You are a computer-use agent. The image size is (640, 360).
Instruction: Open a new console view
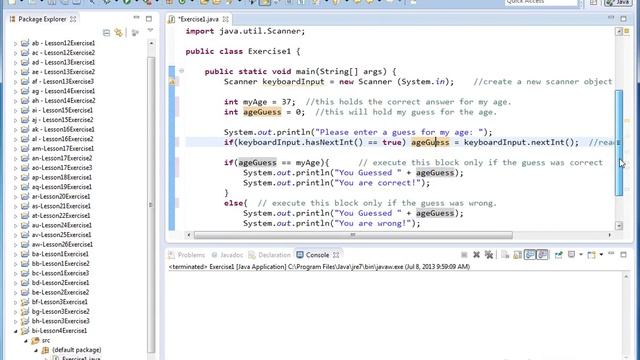click(x=591, y=255)
